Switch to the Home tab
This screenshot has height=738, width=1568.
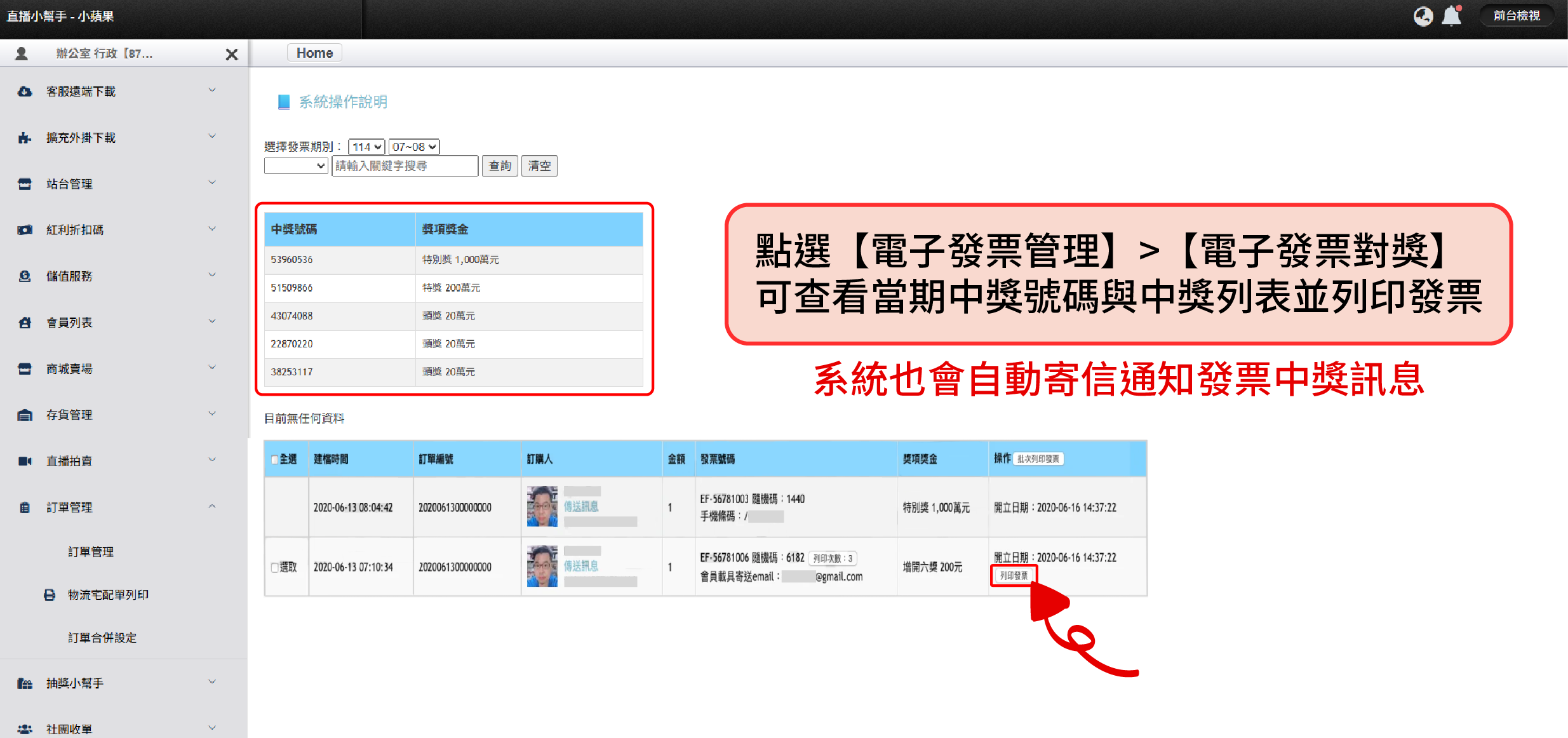coord(314,53)
